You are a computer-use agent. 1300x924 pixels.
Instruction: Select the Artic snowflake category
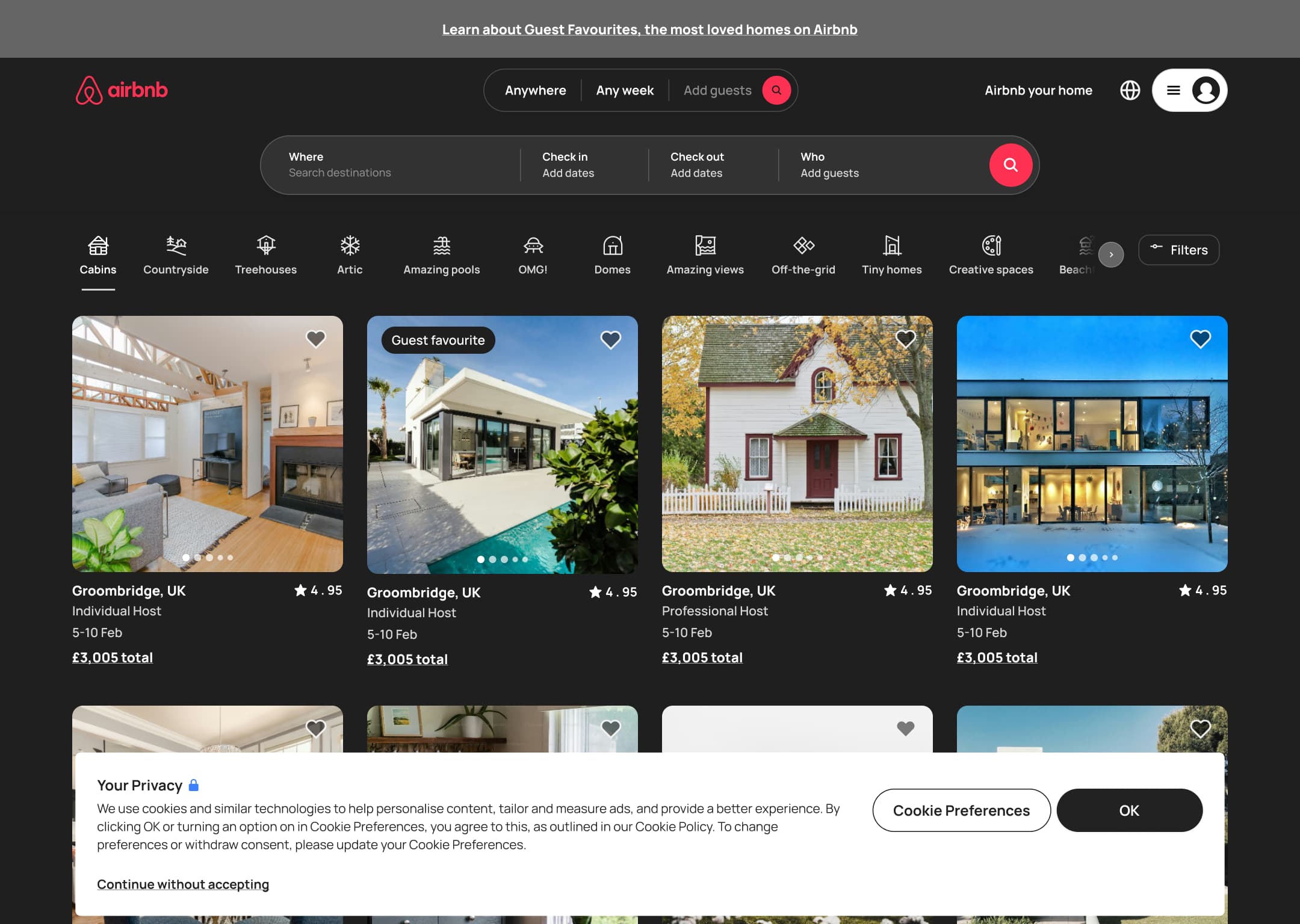click(350, 256)
